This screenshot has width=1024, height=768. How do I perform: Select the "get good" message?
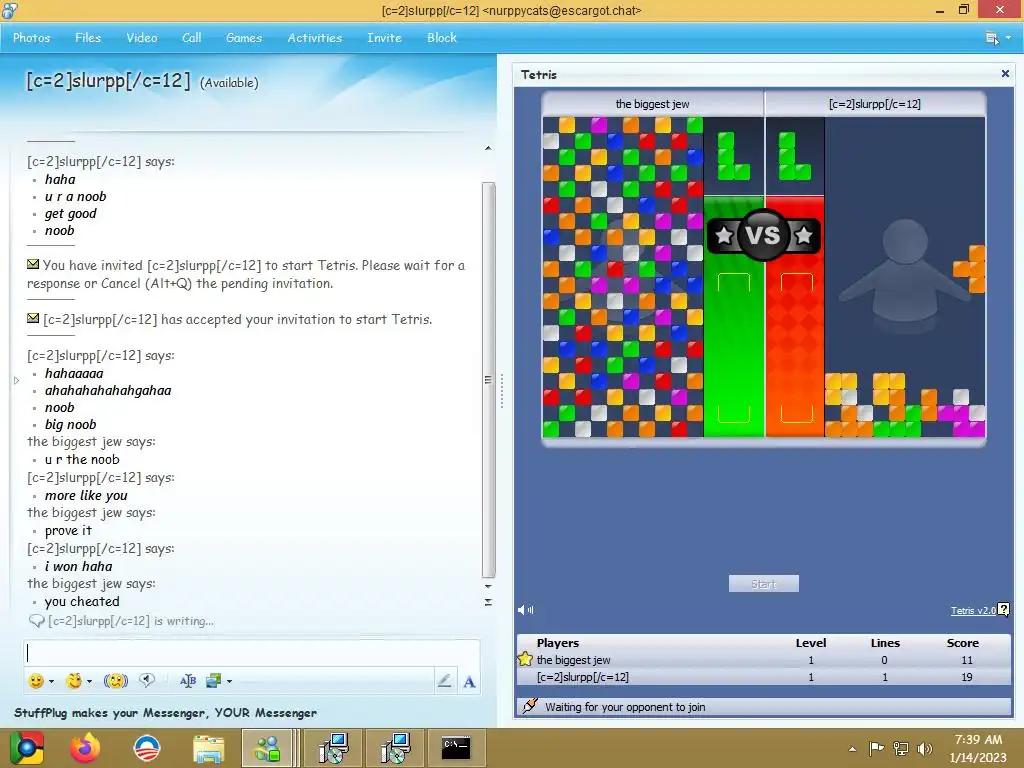tap(71, 214)
